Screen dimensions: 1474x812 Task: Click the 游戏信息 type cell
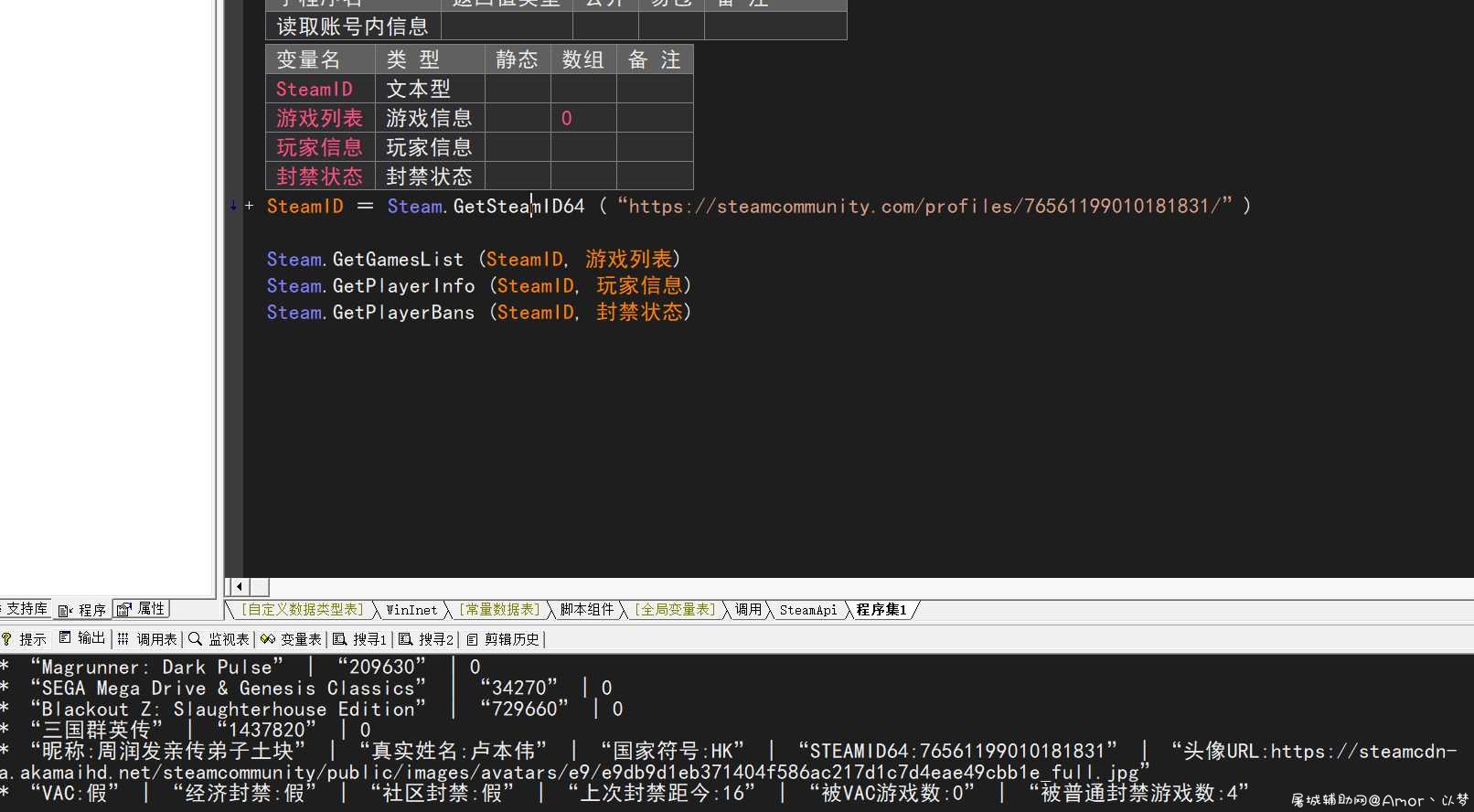(430, 118)
